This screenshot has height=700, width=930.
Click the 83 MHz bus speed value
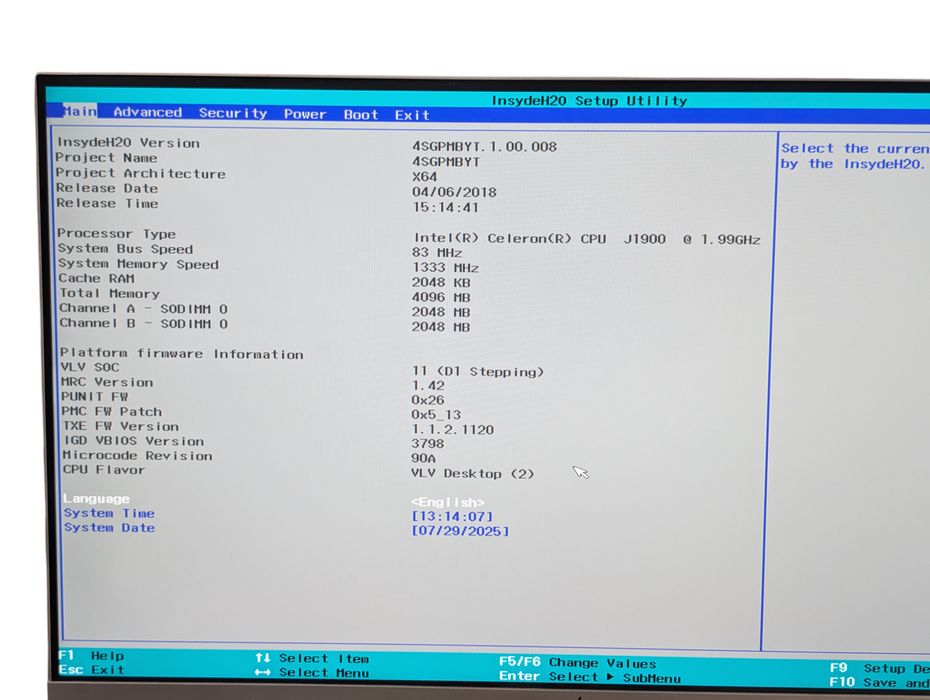(437, 253)
